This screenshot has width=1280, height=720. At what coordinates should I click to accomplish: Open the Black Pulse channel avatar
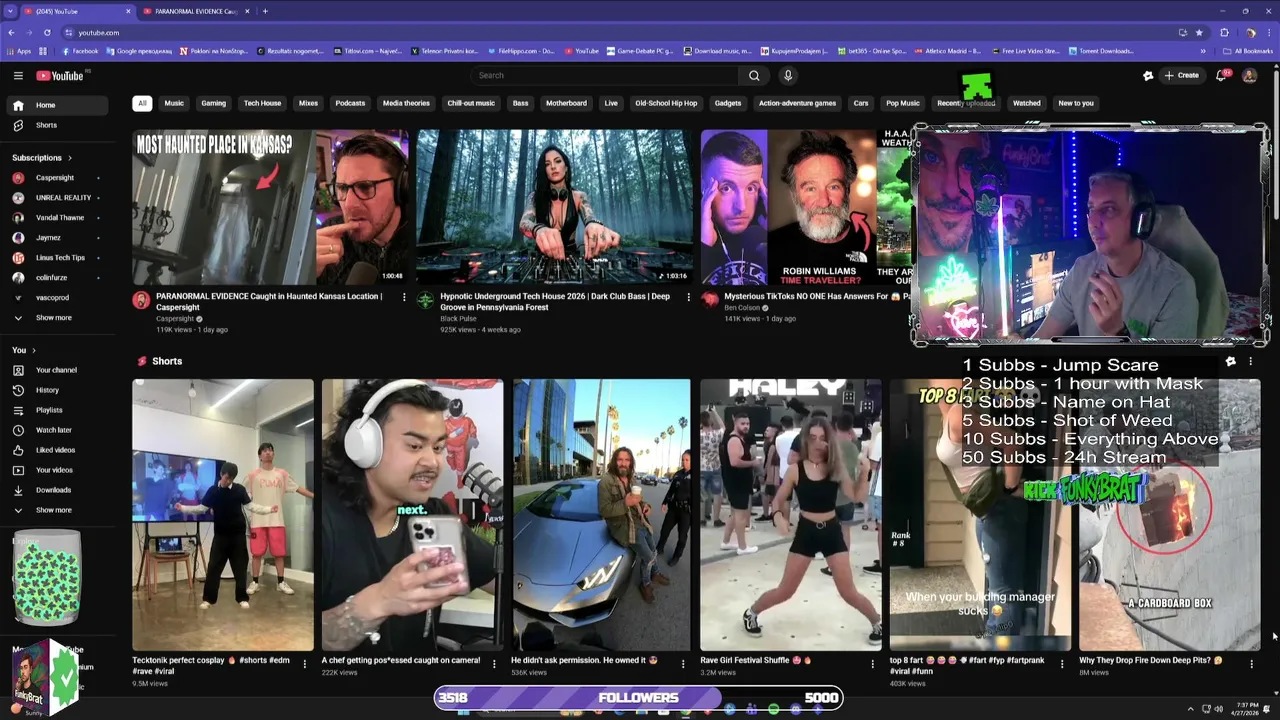click(425, 300)
